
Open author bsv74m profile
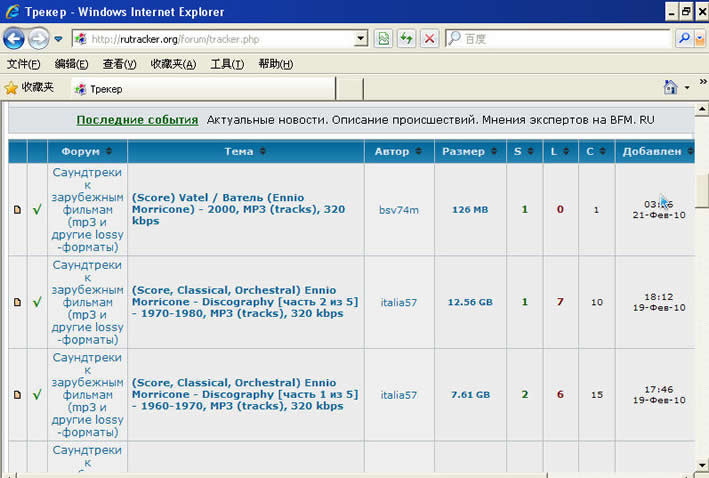point(399,210)
